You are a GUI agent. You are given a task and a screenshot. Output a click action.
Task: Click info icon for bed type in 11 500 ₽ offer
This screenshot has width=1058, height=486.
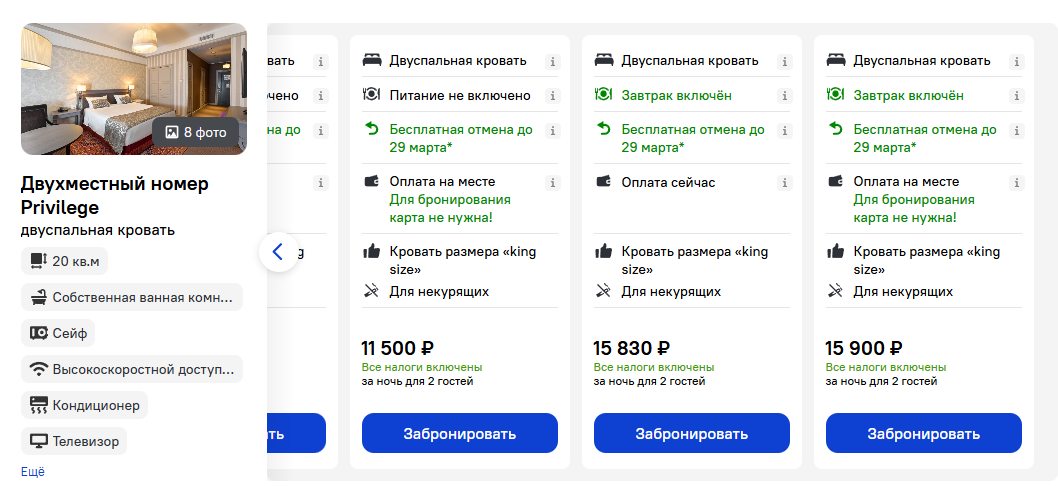(553, 61)
